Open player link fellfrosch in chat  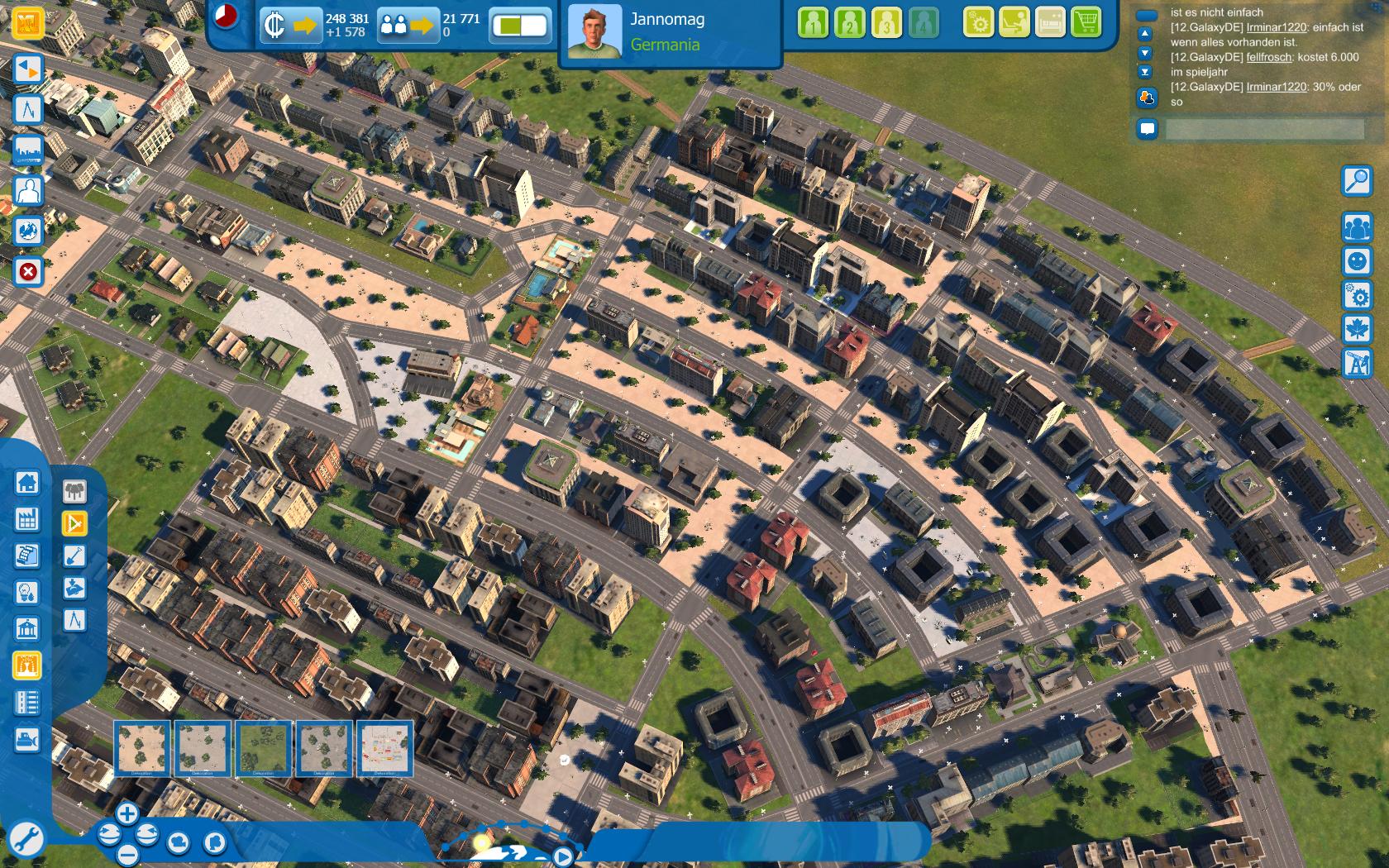pyautogui.click(x=1268, y=57)
